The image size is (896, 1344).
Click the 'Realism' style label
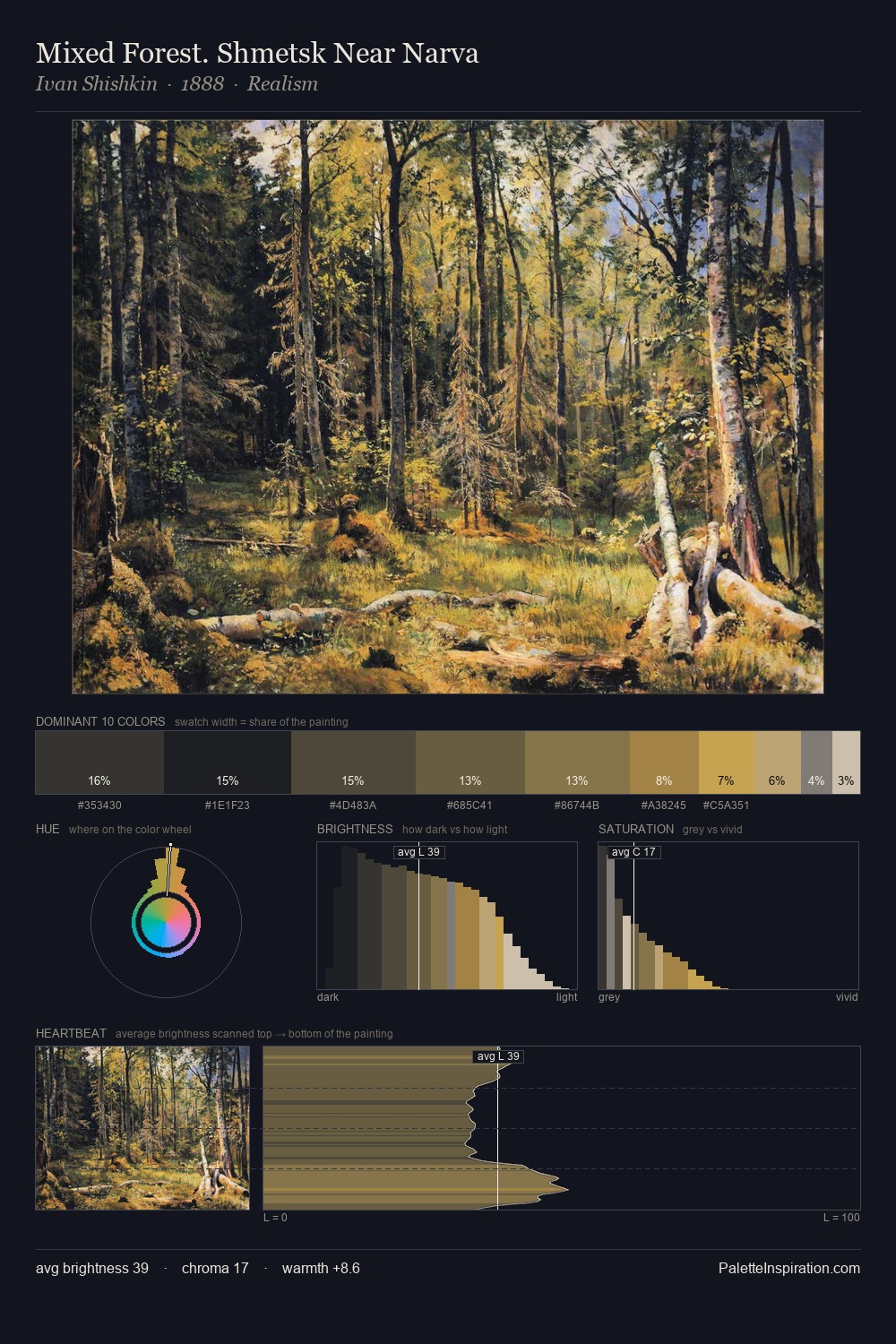[282, 84]
